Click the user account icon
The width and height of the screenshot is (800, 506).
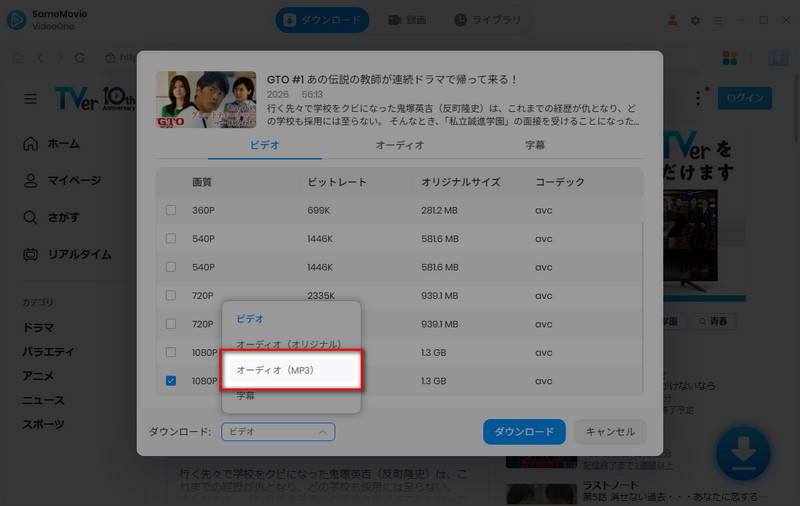pos(672,20)
